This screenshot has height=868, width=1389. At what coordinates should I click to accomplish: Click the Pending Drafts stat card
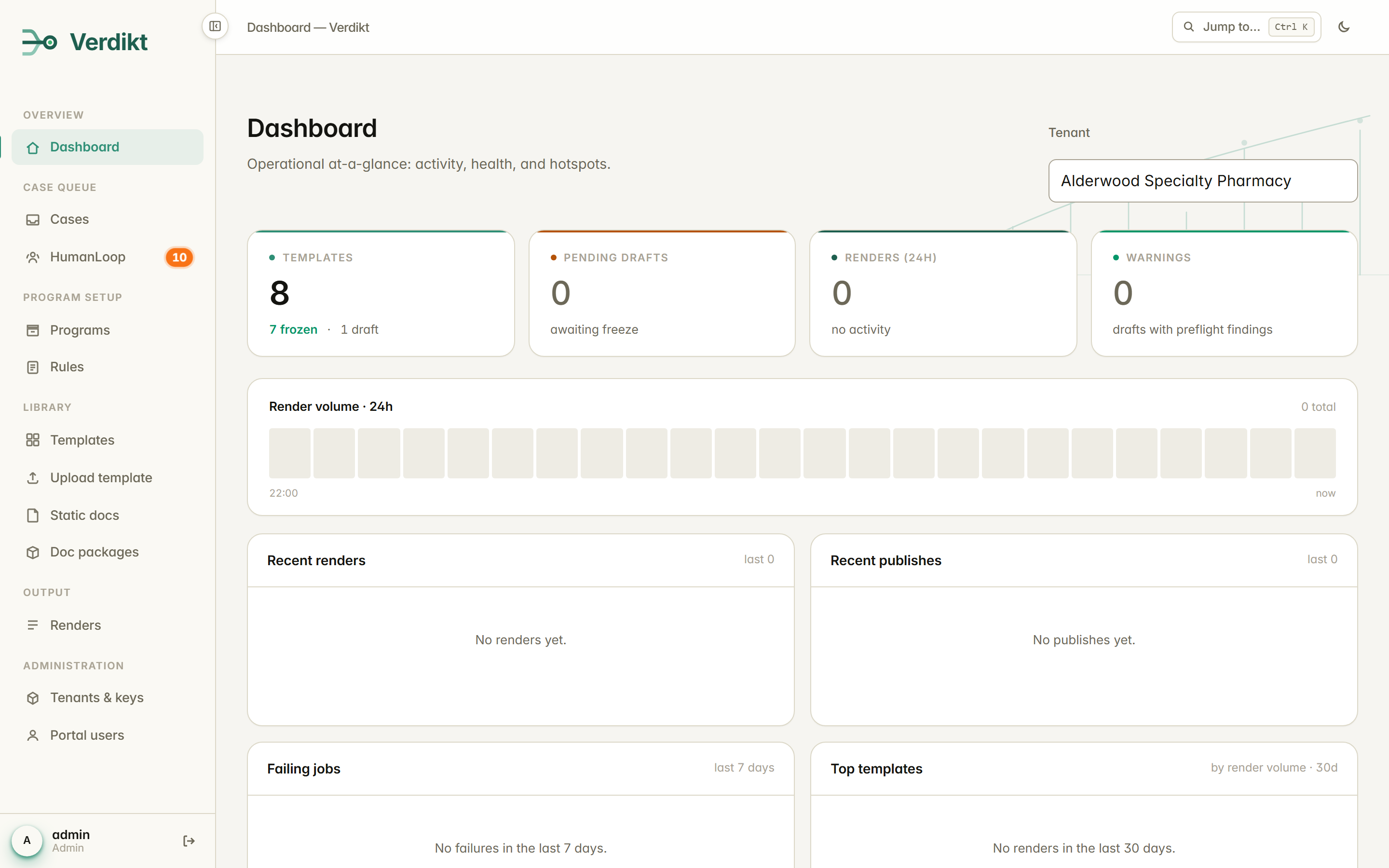[x=662, y=293]
